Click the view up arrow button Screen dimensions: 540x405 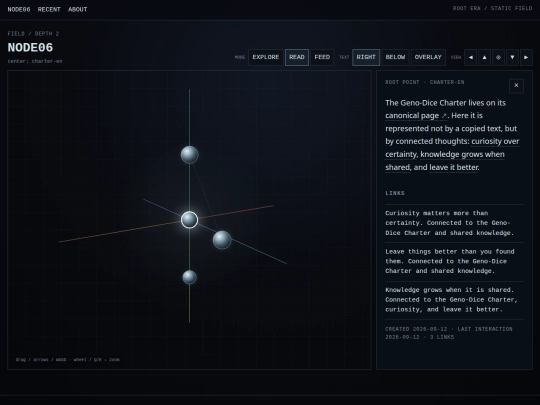point(484,58)
